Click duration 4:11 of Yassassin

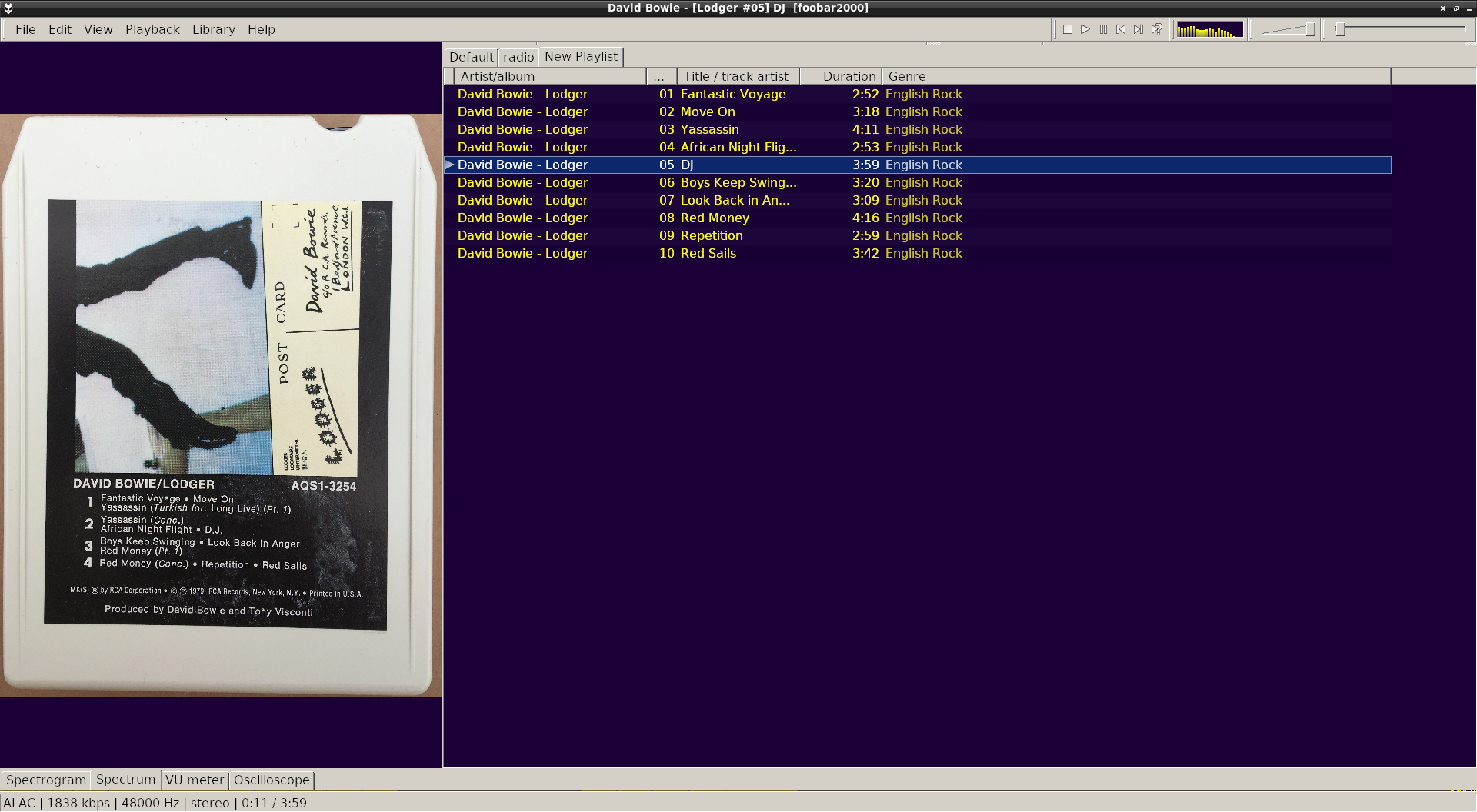865,129
